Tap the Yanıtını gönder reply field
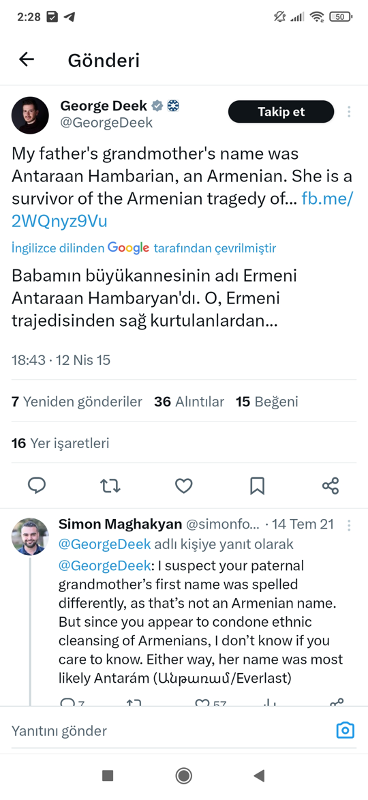368x800 pixels. (168, 731)
